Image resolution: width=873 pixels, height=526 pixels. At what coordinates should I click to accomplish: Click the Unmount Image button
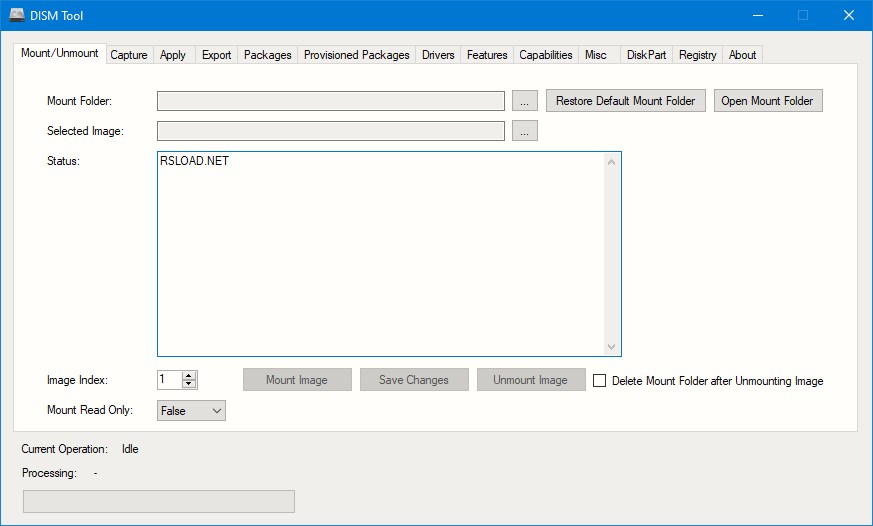(531, 380)
